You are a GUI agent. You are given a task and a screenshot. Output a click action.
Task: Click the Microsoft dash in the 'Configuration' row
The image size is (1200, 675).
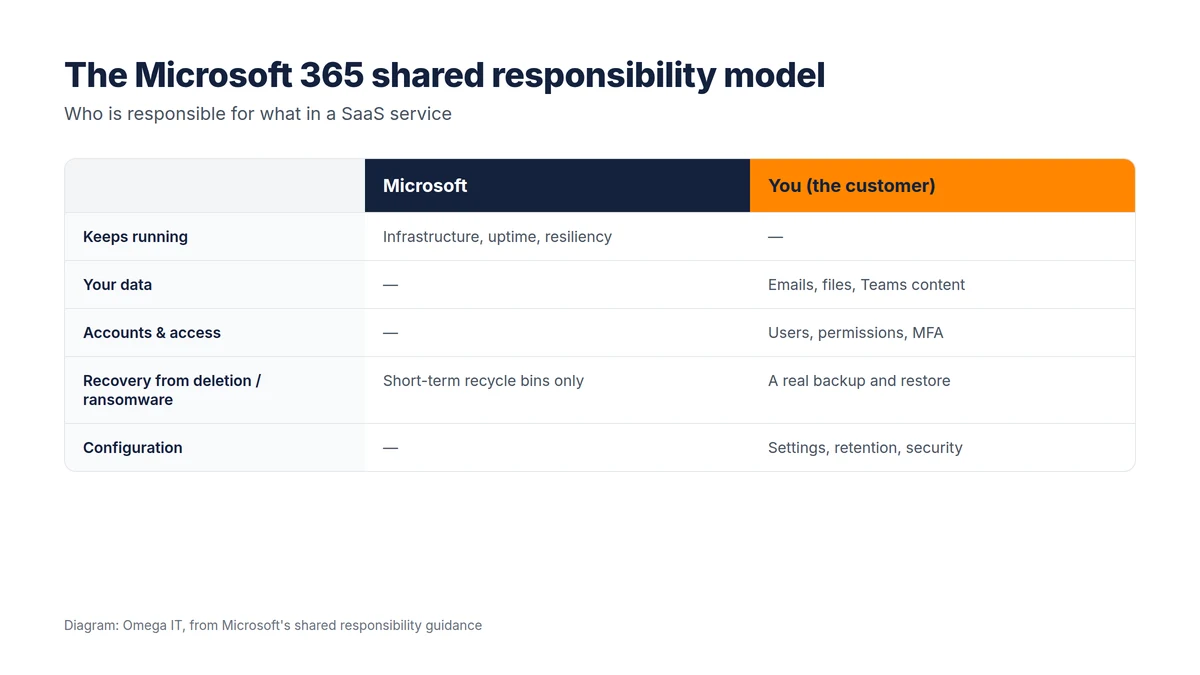point(390,448)
